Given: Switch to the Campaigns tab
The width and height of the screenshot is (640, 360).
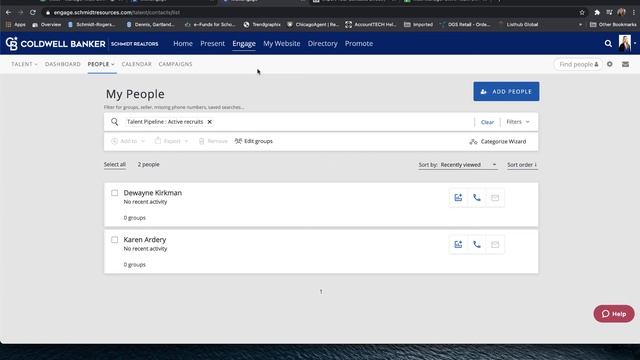Looking at the screenshot, I should (175, 64).
